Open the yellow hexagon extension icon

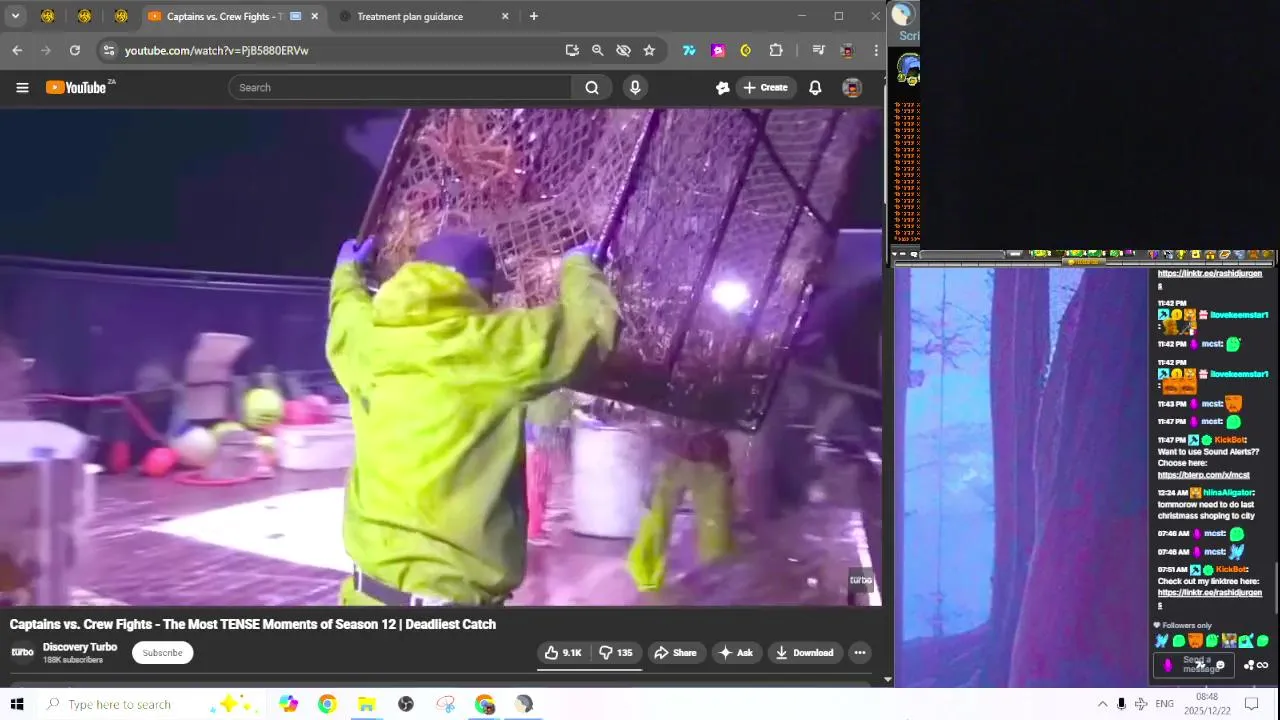pyautogui.click(x=746, y=50)
